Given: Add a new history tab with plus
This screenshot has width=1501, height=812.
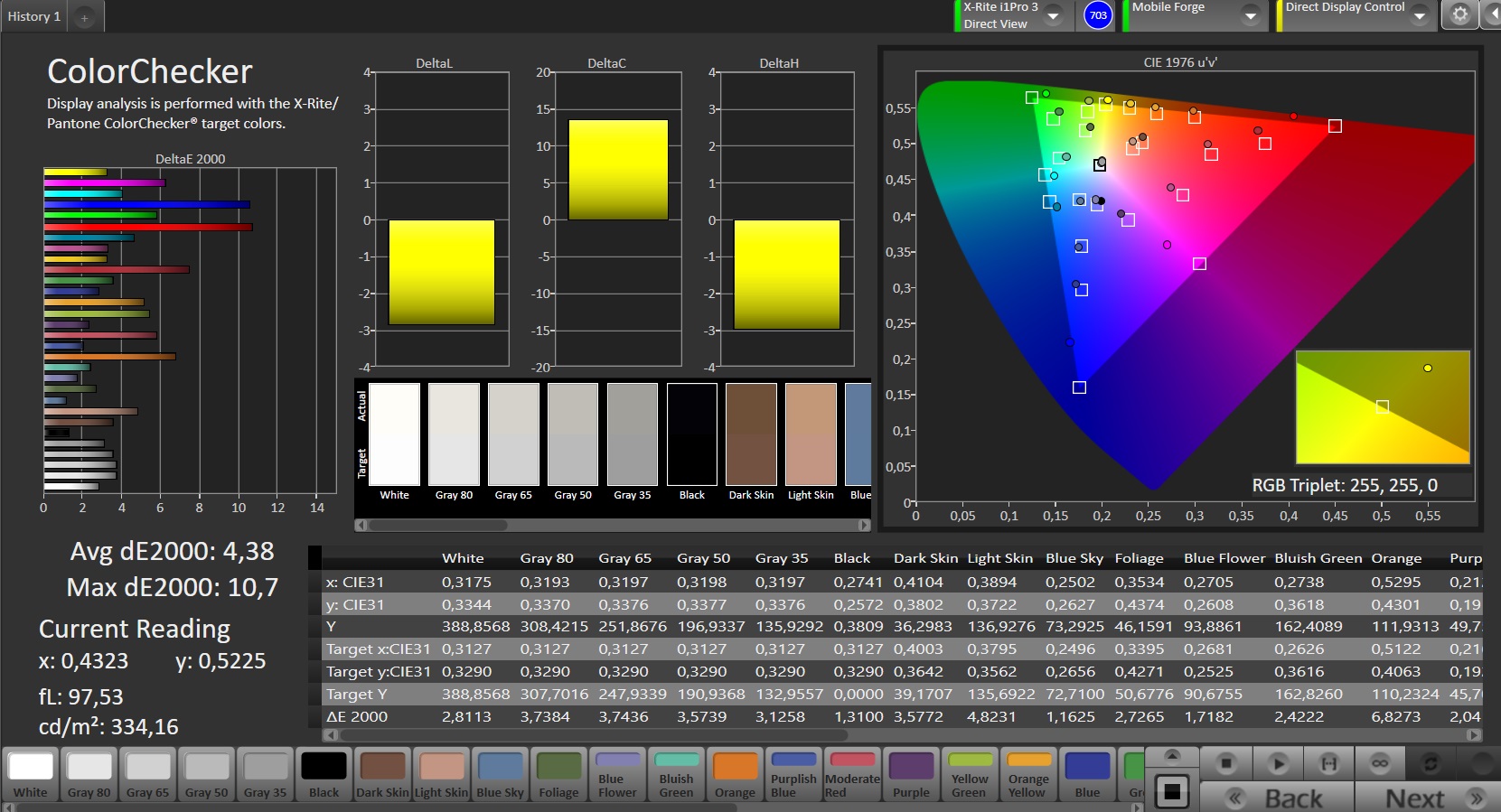Looking at the screenshot, I should point(84,17).
